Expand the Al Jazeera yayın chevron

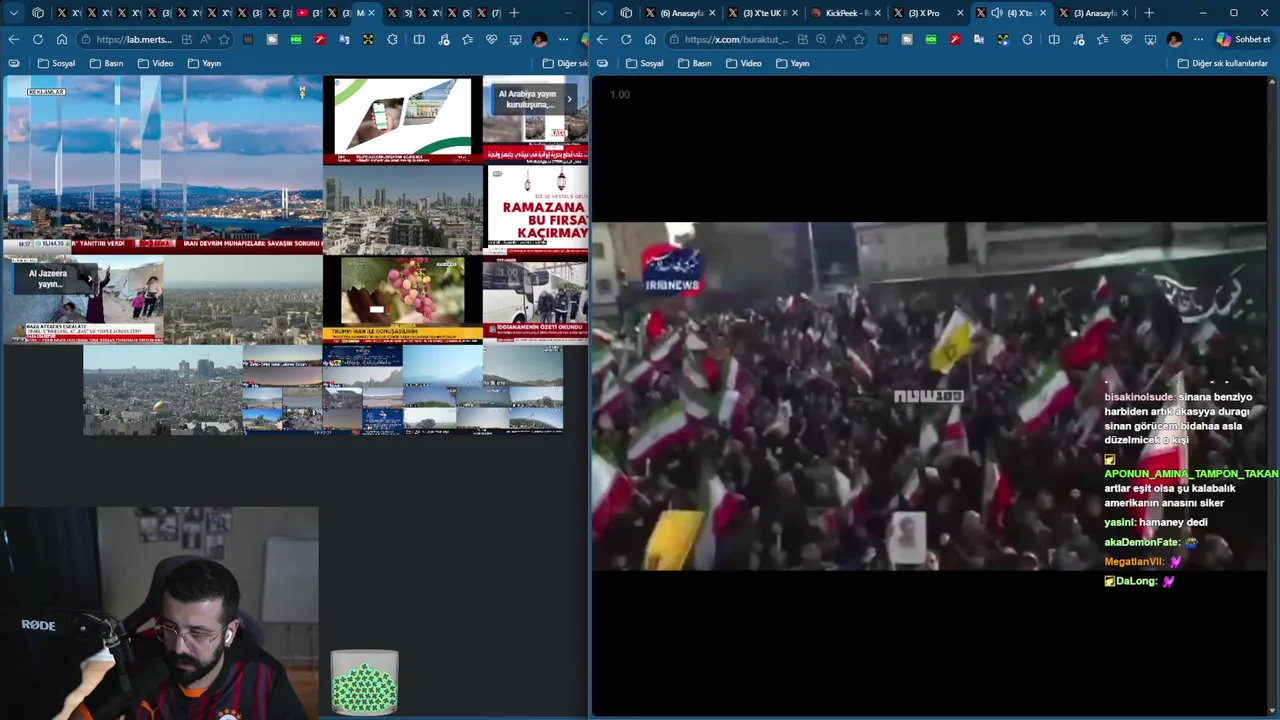(89, 279)
